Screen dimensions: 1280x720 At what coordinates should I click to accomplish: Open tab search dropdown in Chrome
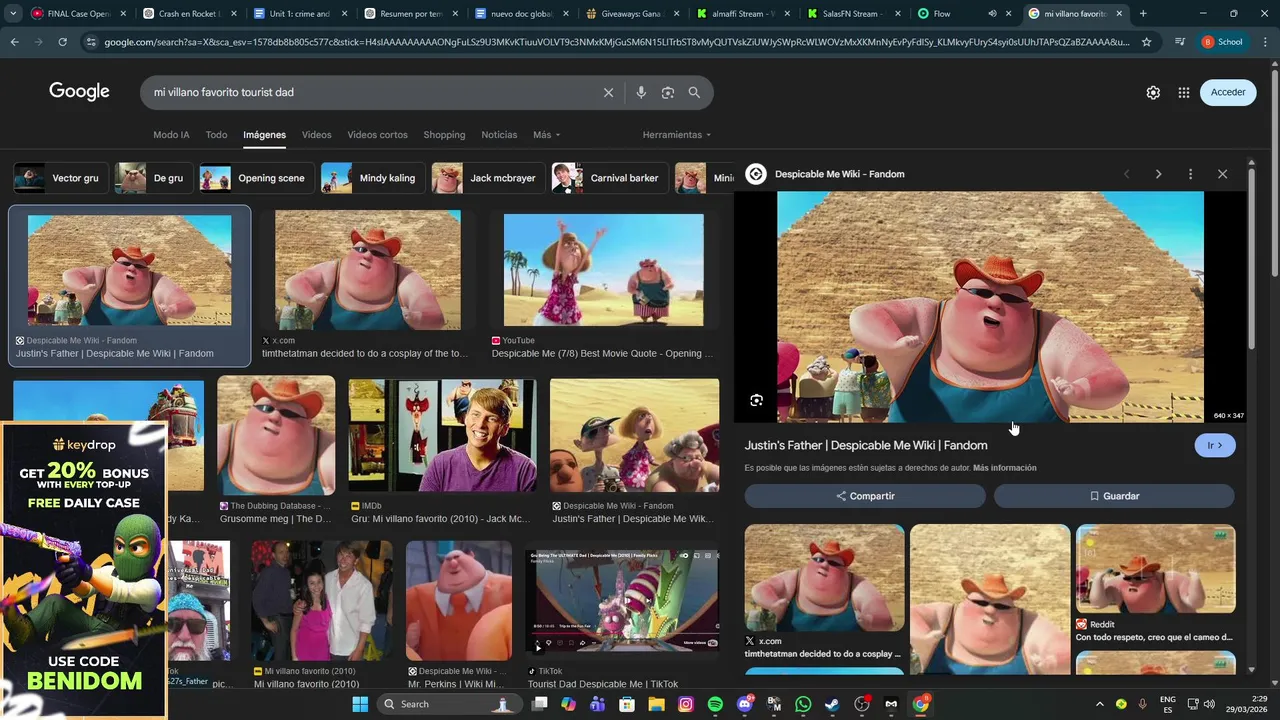pyautogui.click(x=14, y=14)
